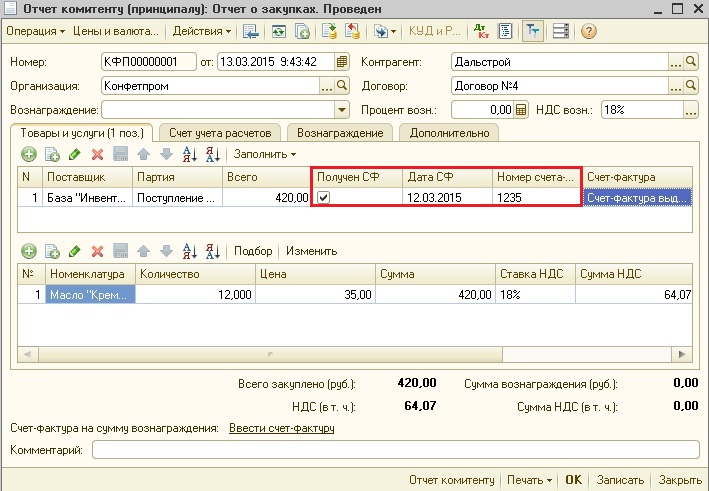This screenshot has width=709, height=491.
Task: Add a row in the lower Номенклатура table
Action: click(29, 251)
